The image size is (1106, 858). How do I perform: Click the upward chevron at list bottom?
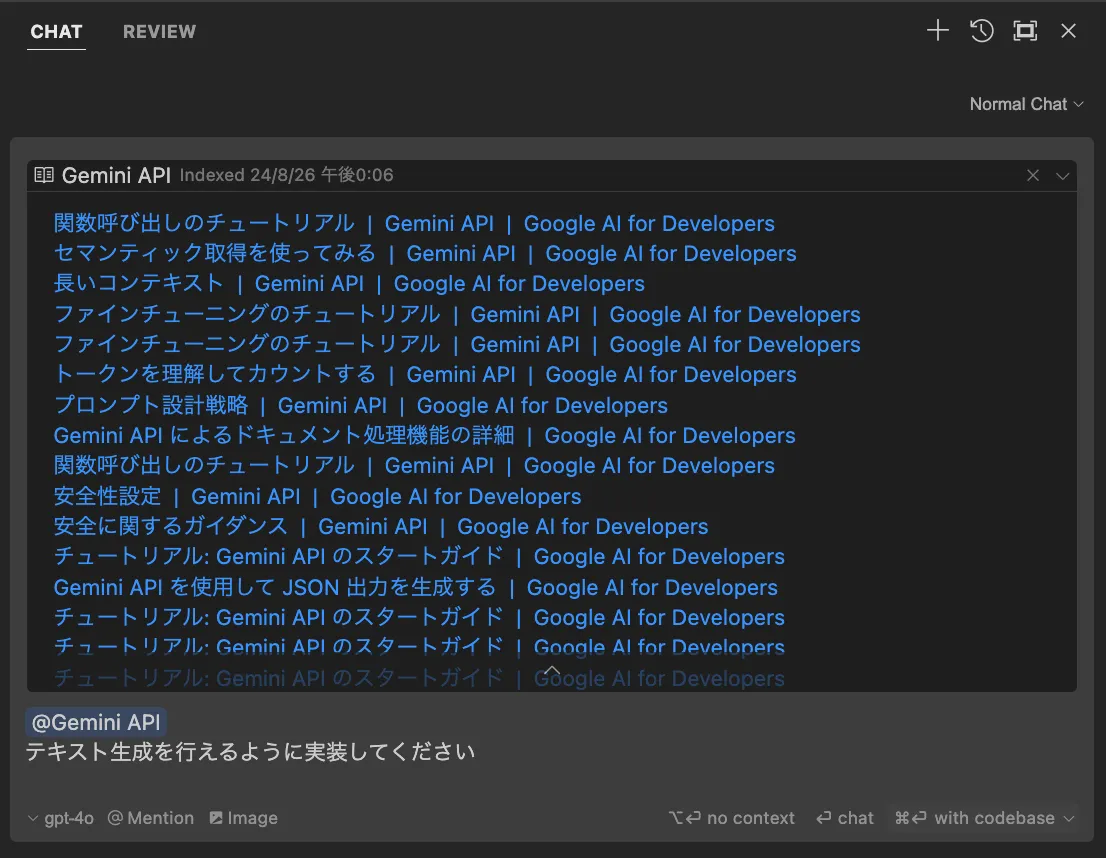click(552, 670)
